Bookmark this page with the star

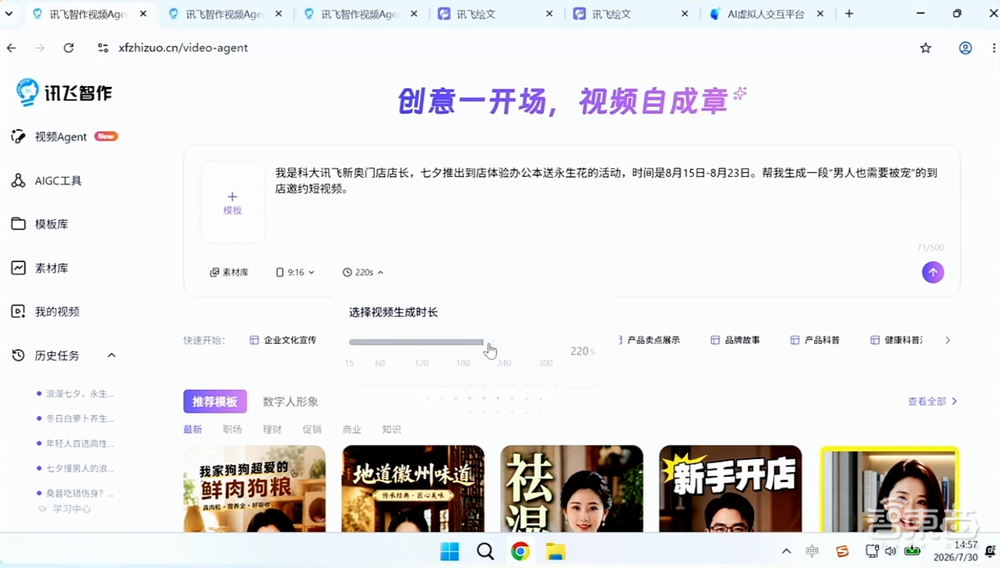pyautogui.click(x=925, y=48)
